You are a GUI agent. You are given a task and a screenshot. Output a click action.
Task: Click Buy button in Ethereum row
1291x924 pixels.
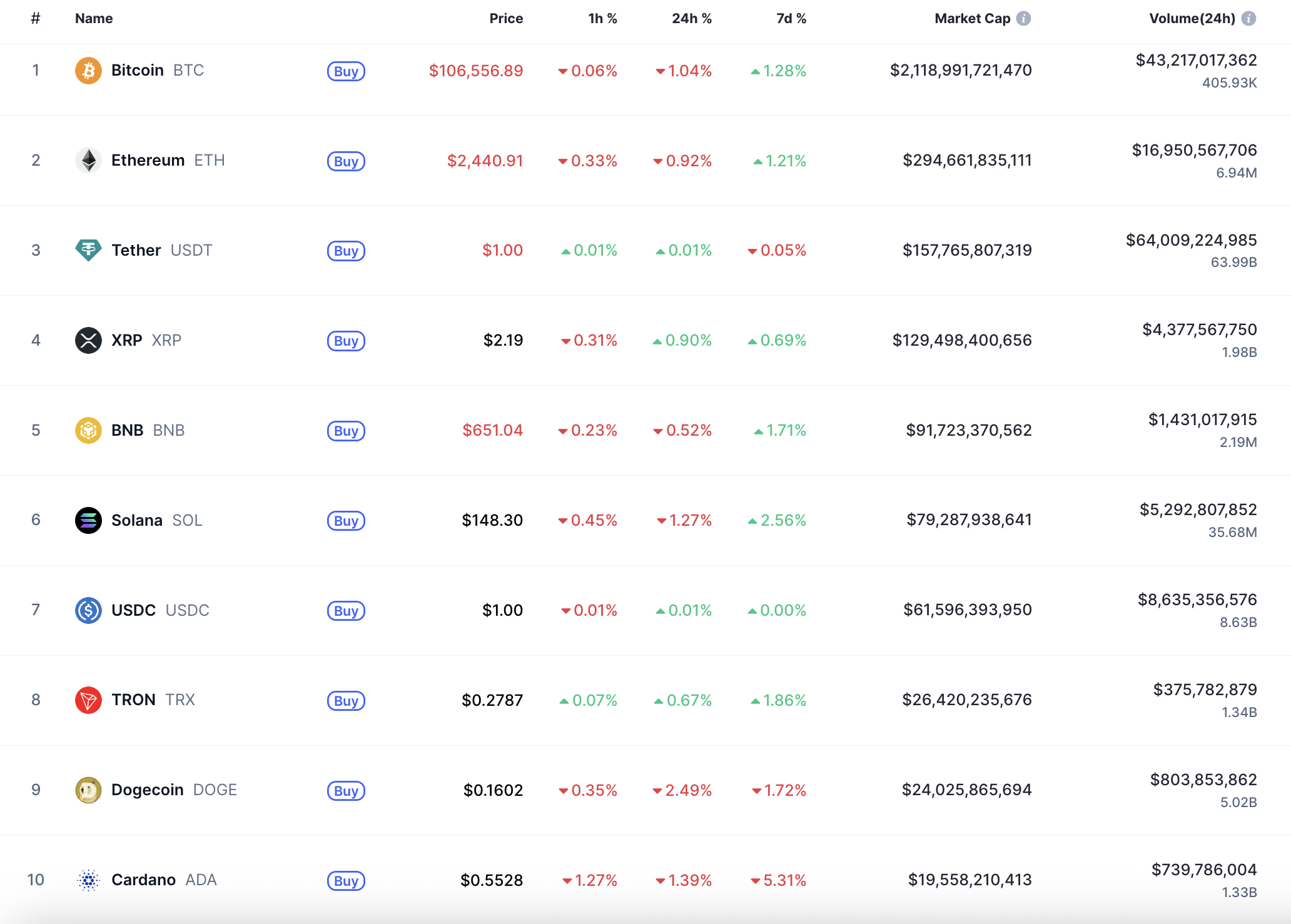pos(346,161)
